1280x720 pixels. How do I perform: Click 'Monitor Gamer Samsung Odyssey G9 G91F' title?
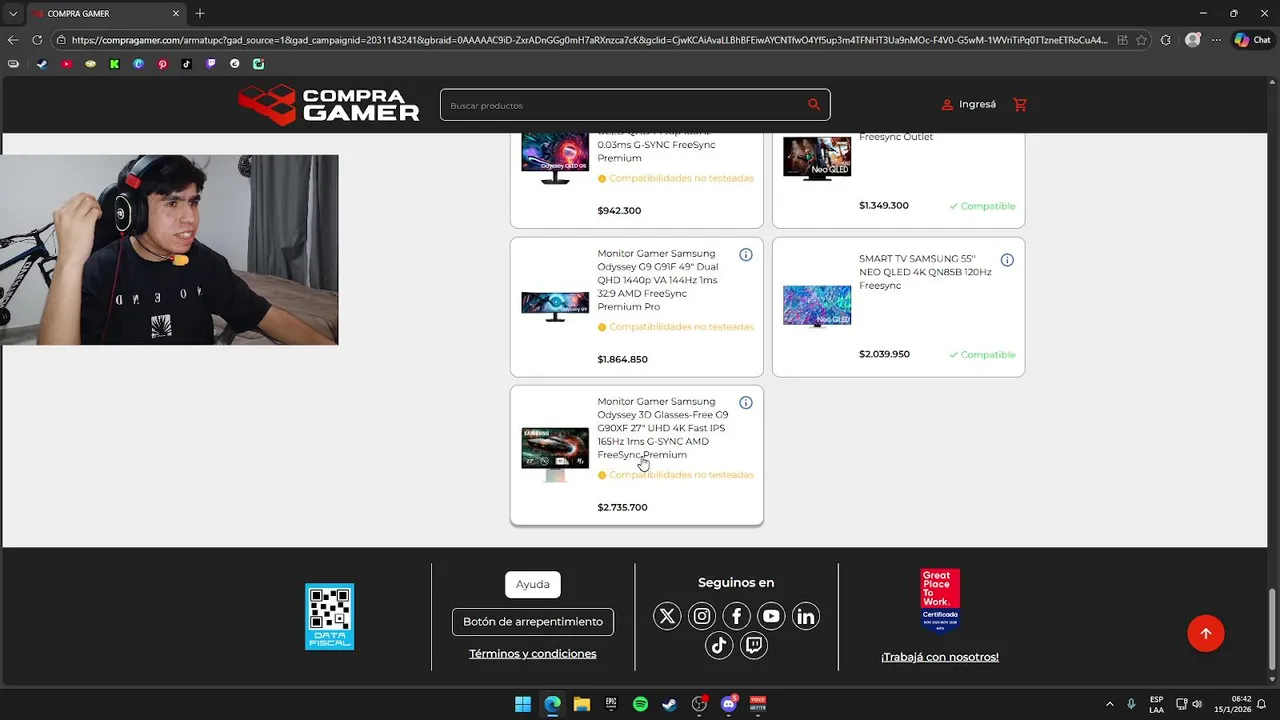657,280
